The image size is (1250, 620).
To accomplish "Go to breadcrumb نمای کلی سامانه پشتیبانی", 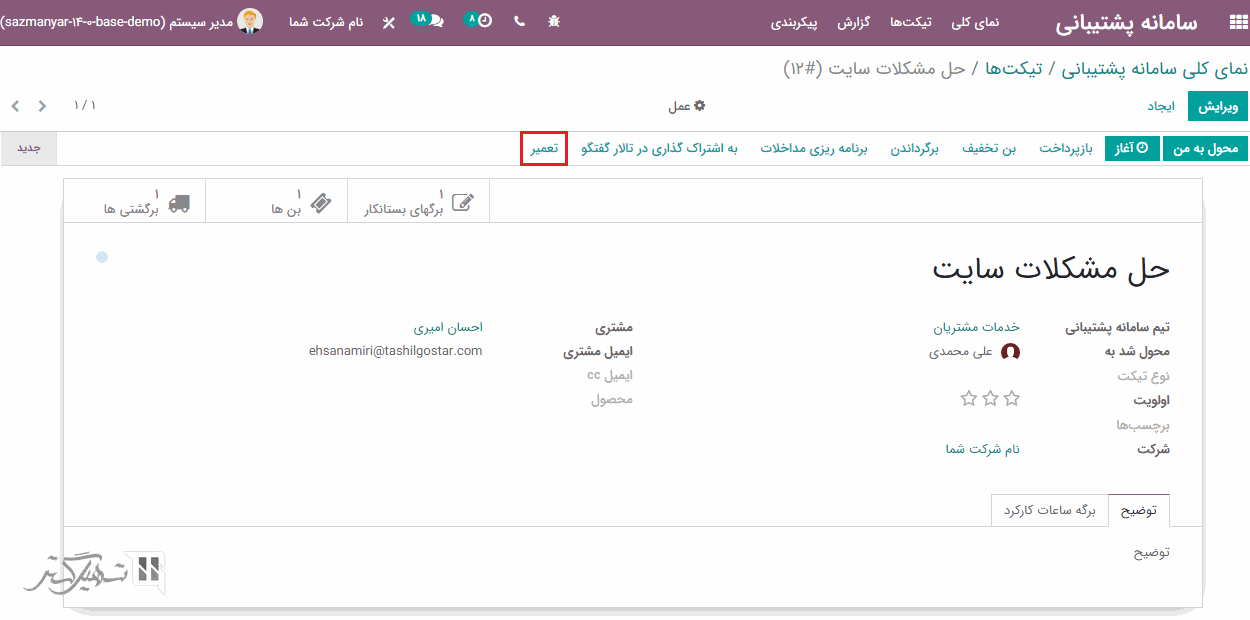I will click(1155, 69).
